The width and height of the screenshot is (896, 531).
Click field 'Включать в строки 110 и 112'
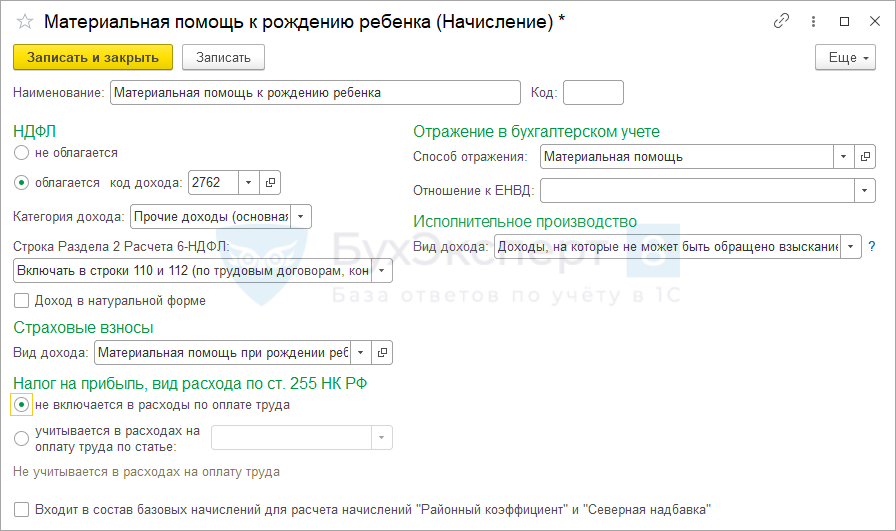[193, 271]
